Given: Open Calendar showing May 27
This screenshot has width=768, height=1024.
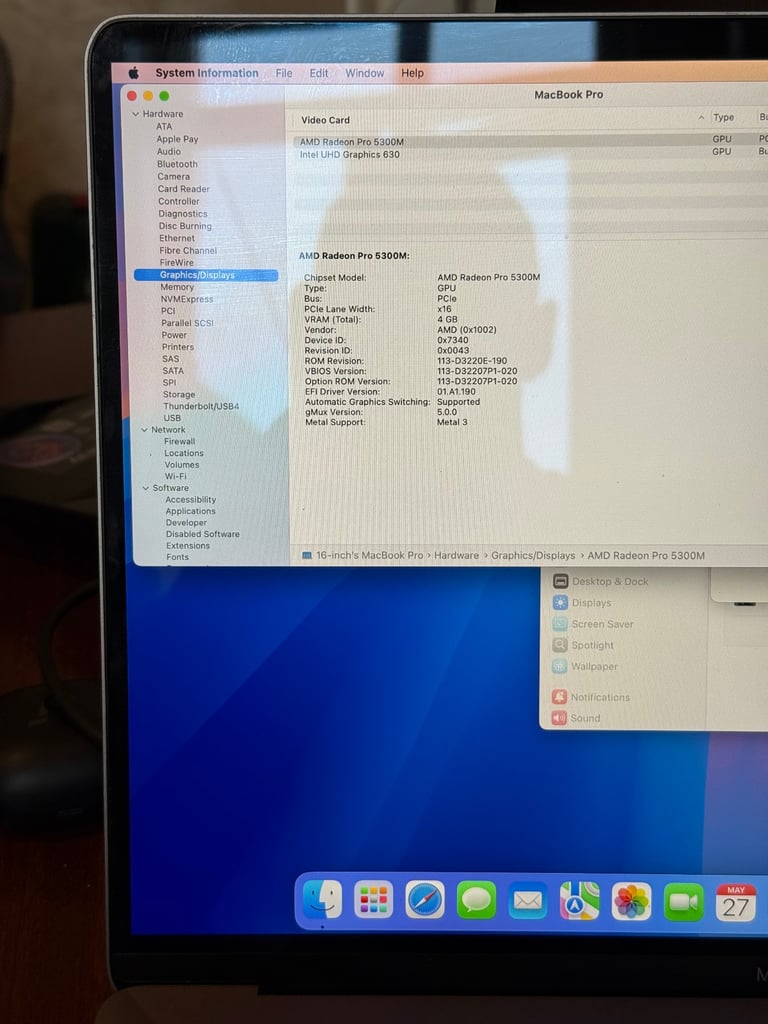Looking at the screenshot, I should [736, 903].
